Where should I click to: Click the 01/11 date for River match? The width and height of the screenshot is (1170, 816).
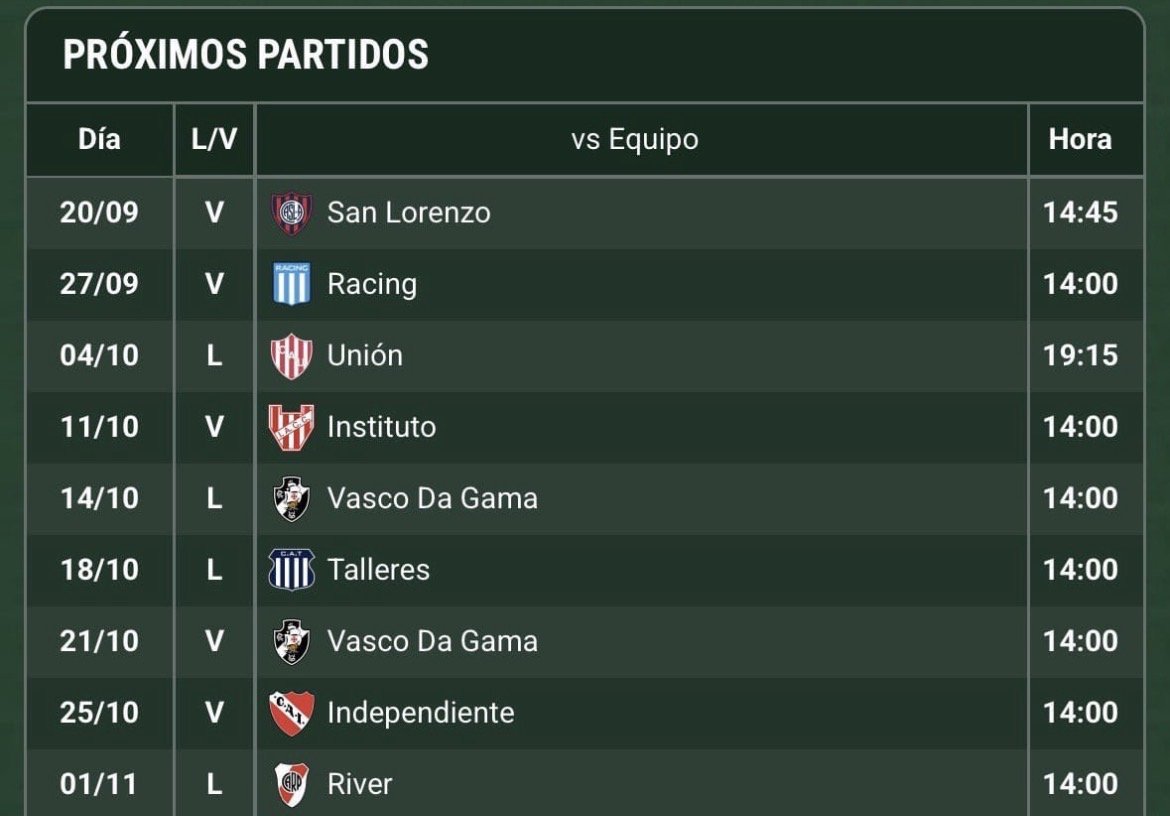click(99, 785)
